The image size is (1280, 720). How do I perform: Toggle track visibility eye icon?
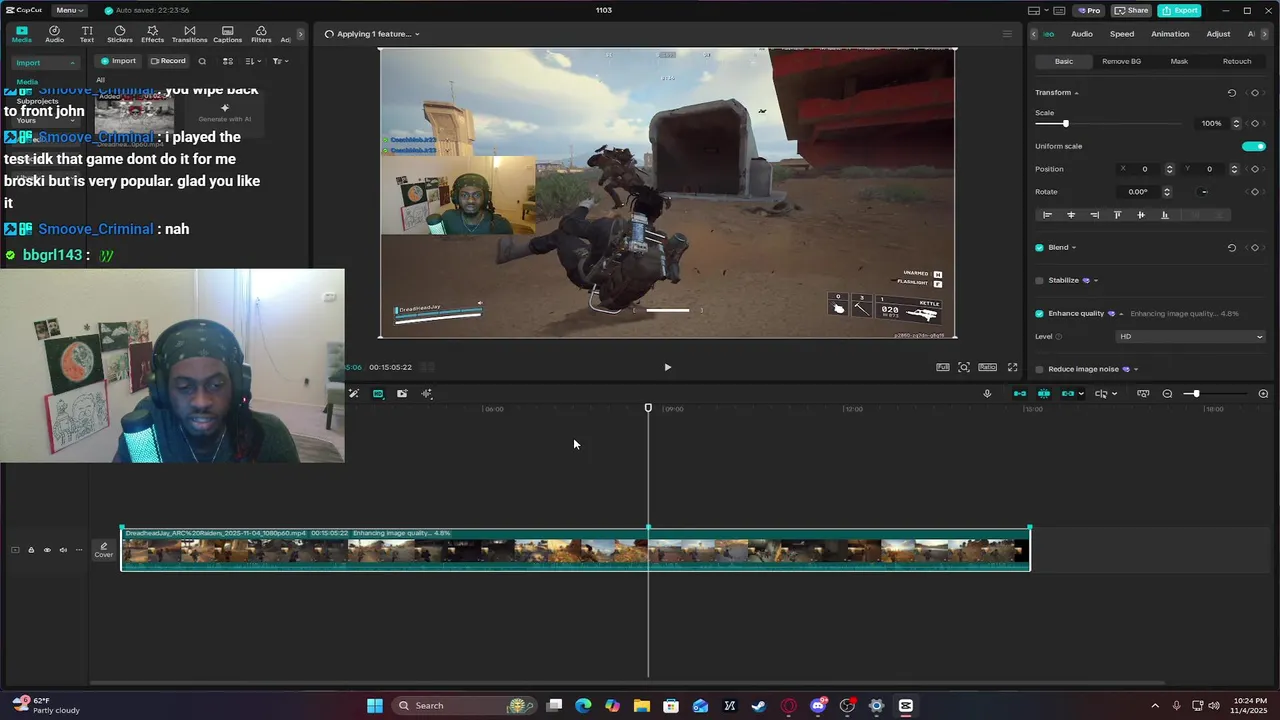(x=46, y=550)
